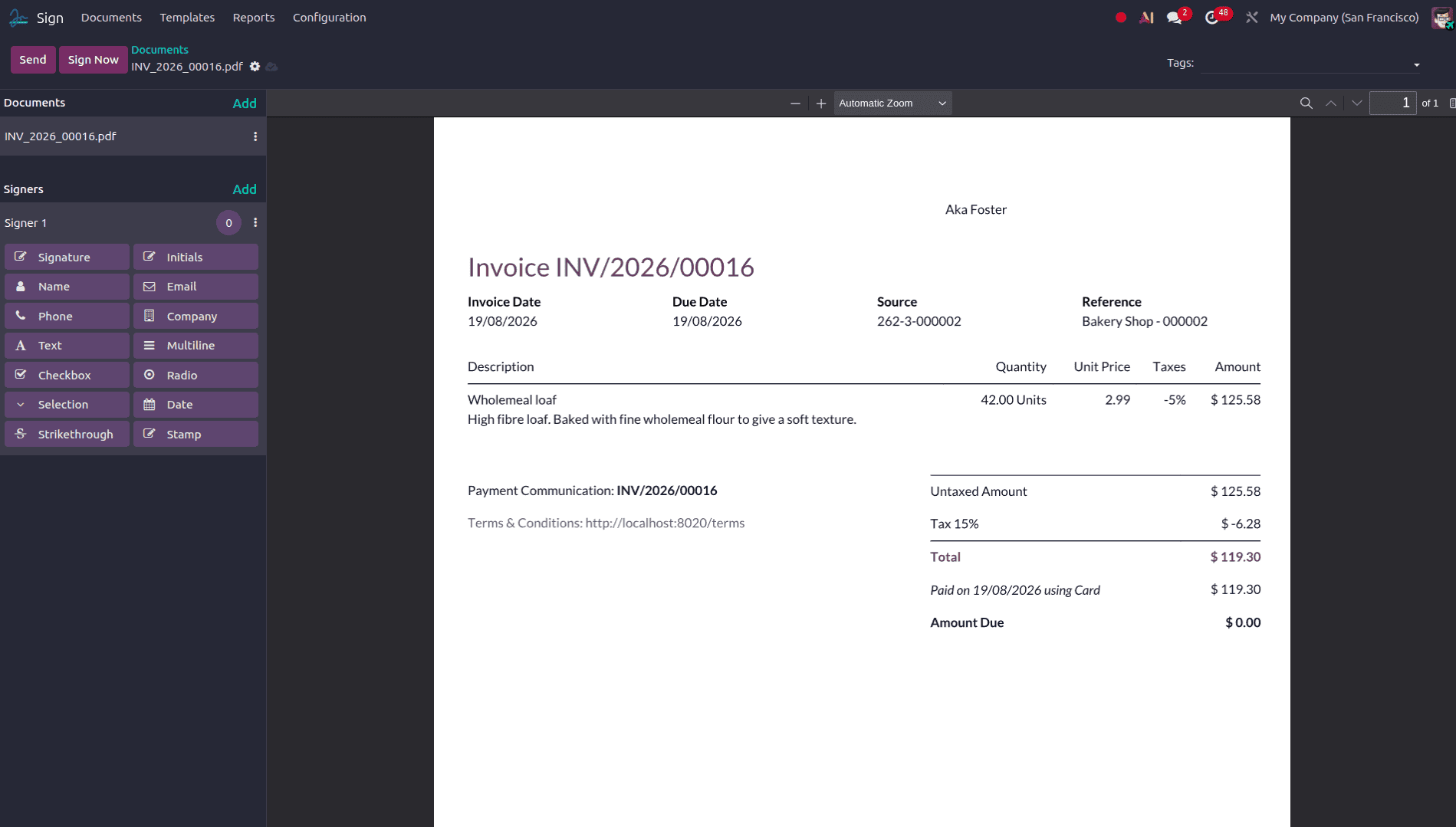This screenshot has height=827, width=1456.
Task: Add a new document
Action: point(245,103)
